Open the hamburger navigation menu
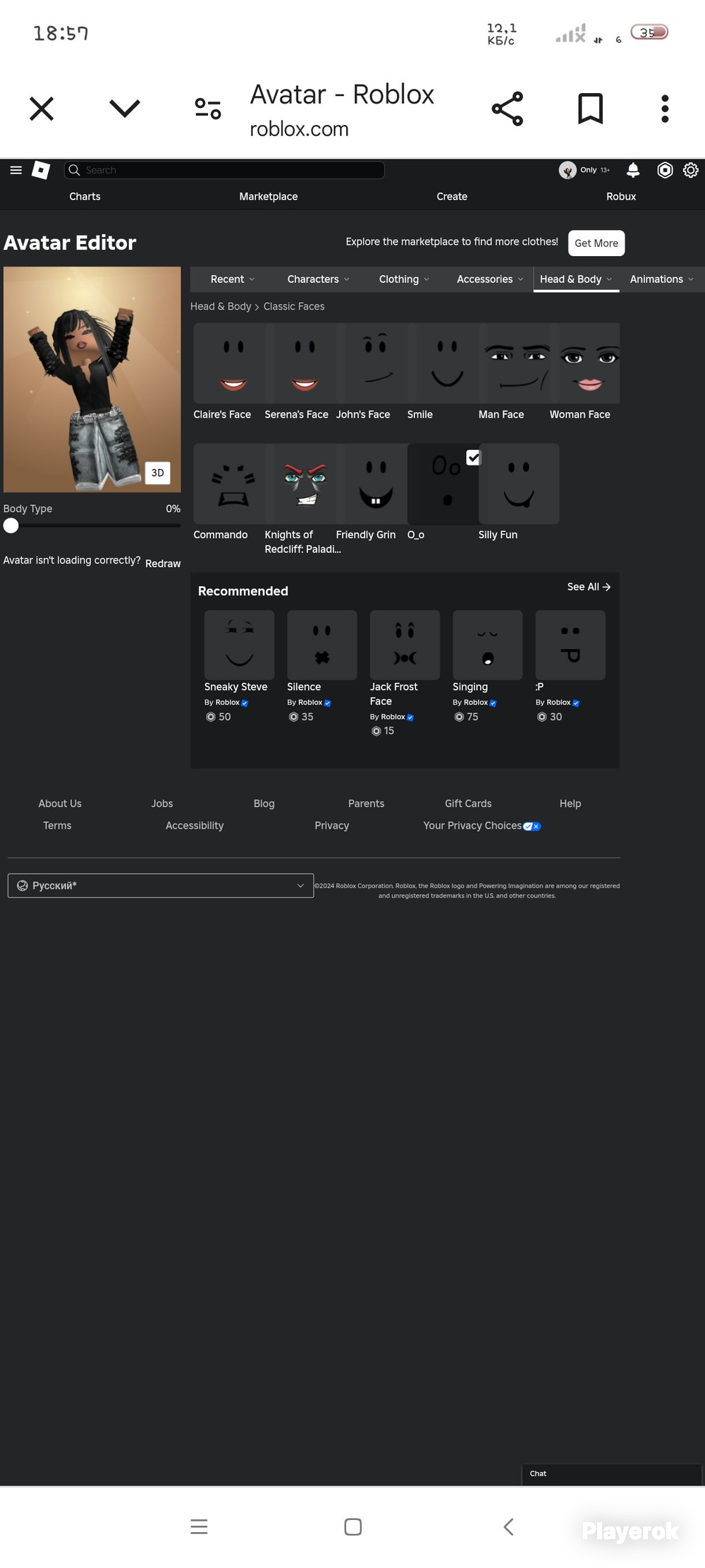Image resolution: width=705 pixels, height=1568 pixels. 16,170
